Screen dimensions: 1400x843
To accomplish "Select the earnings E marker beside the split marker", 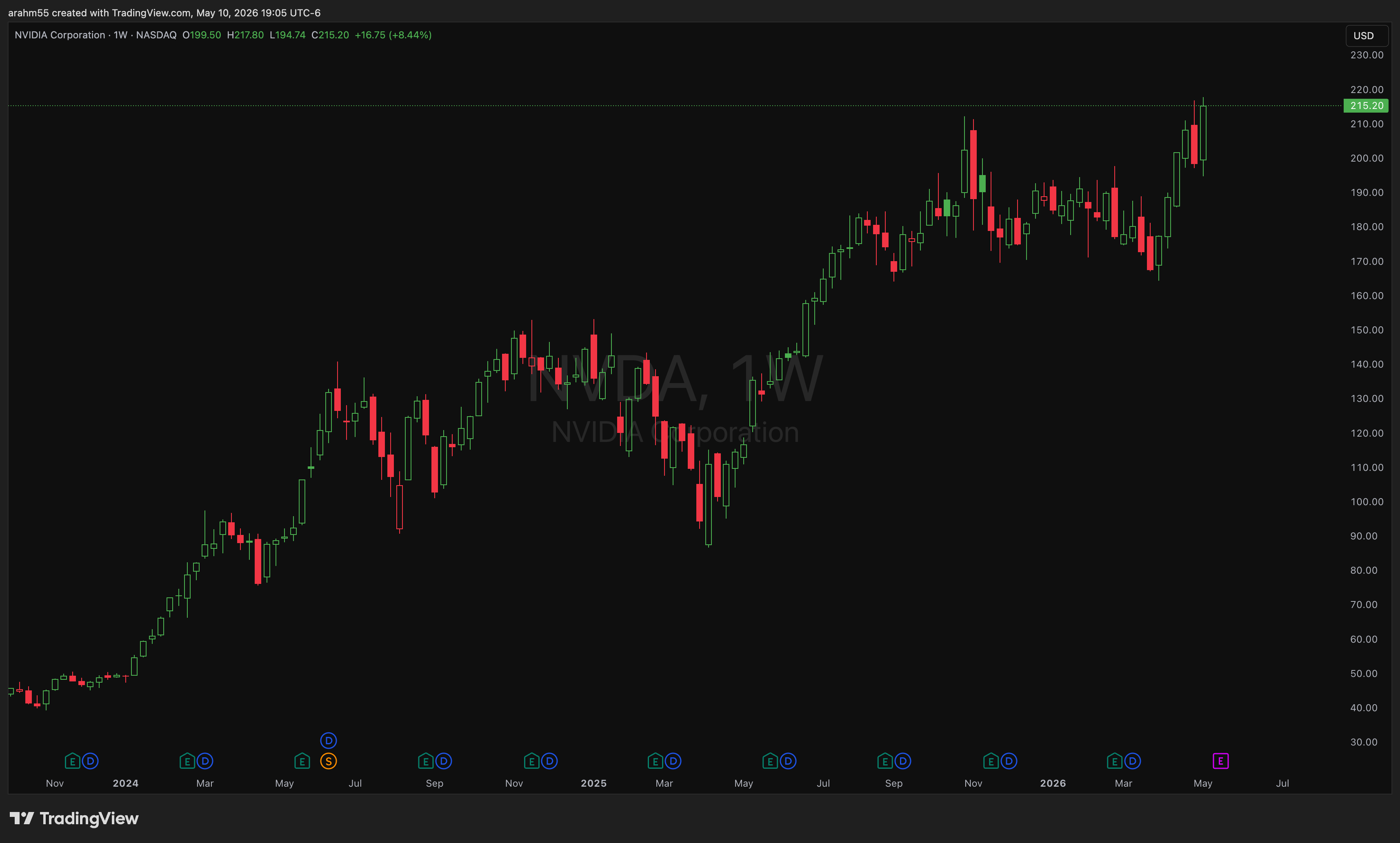I will (302, 761).
